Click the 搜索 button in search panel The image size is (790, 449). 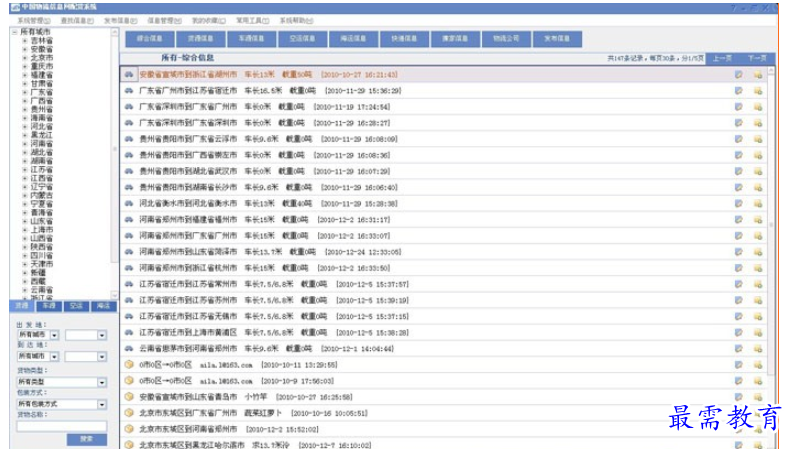[87, 439]
